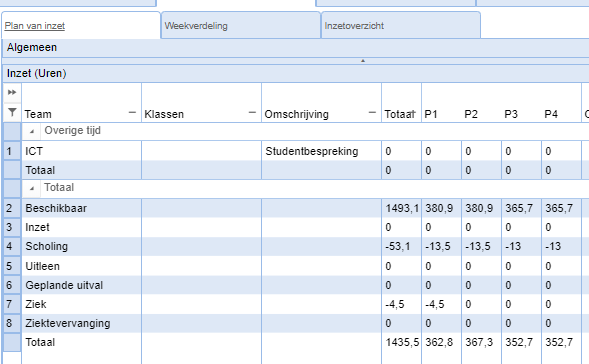Collapse the Team column with its minus icon
This screenshot has height=364, width=589.
tap(132, 112)
